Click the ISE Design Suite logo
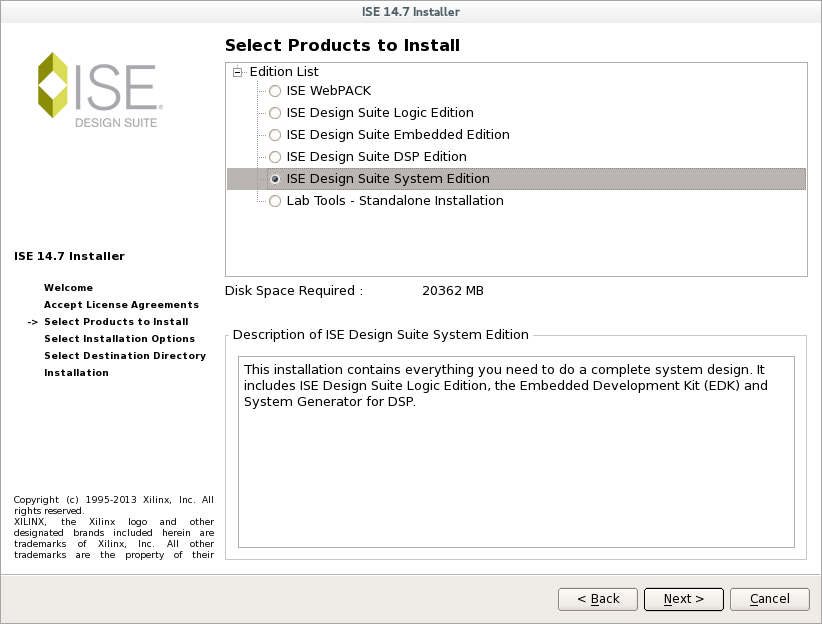Image resolution: width=822 pixels, height=624 pixels. pyautogui.click(x=100, y=90)
